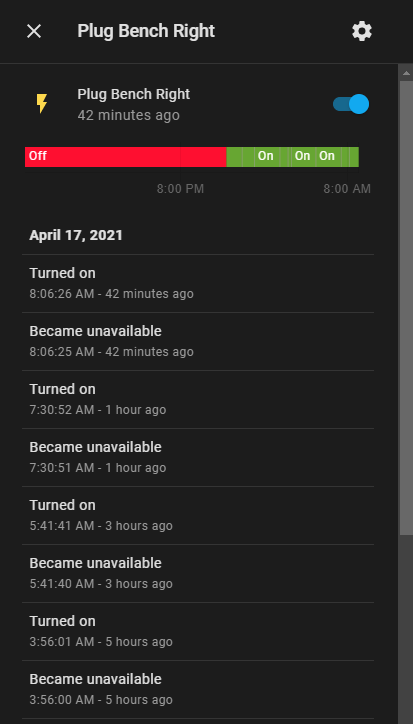The image size is (413, 724).
Task: Click the Plug Bench Right entity name
Action: [134, 94]
